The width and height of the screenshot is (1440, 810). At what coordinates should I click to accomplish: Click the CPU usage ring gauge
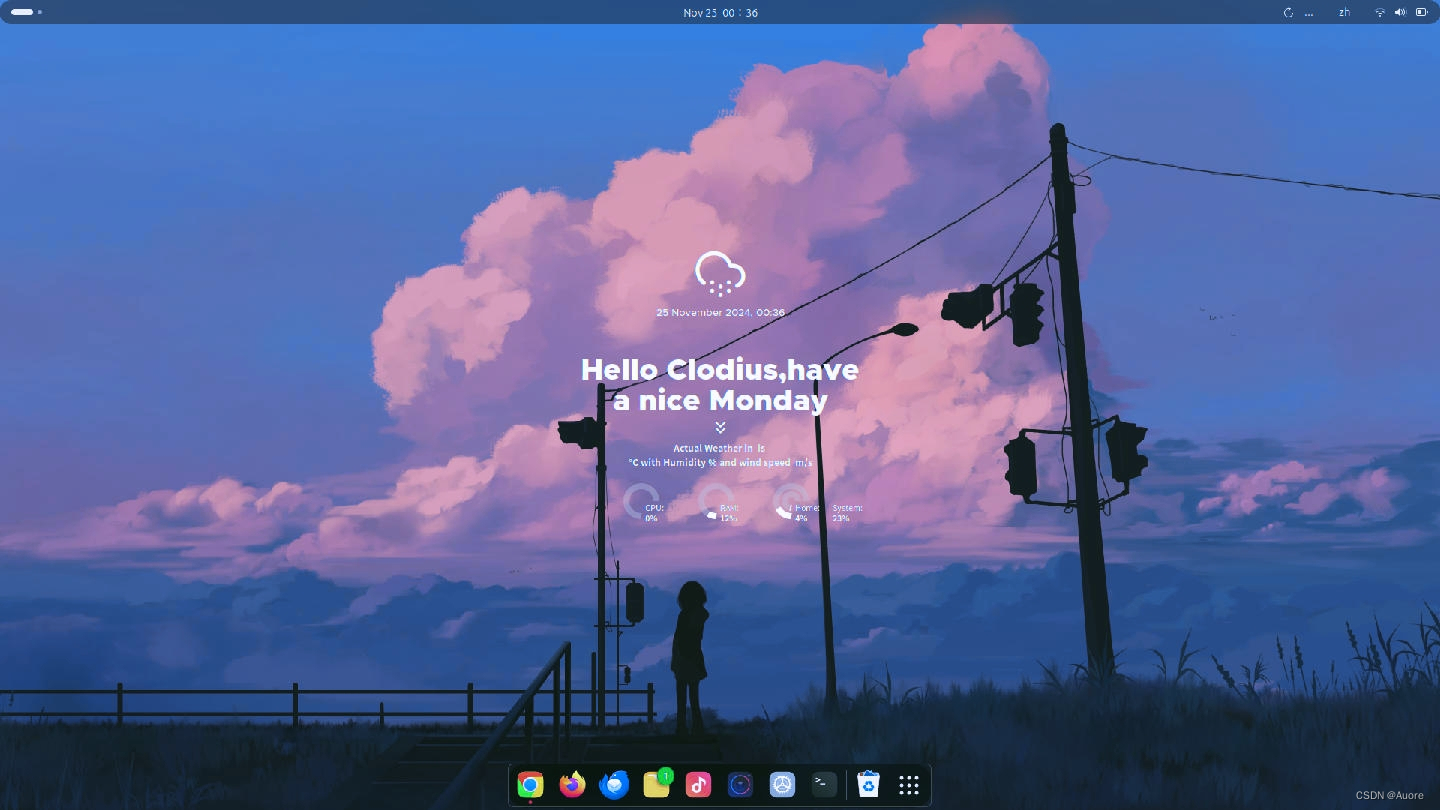(640, 501)
